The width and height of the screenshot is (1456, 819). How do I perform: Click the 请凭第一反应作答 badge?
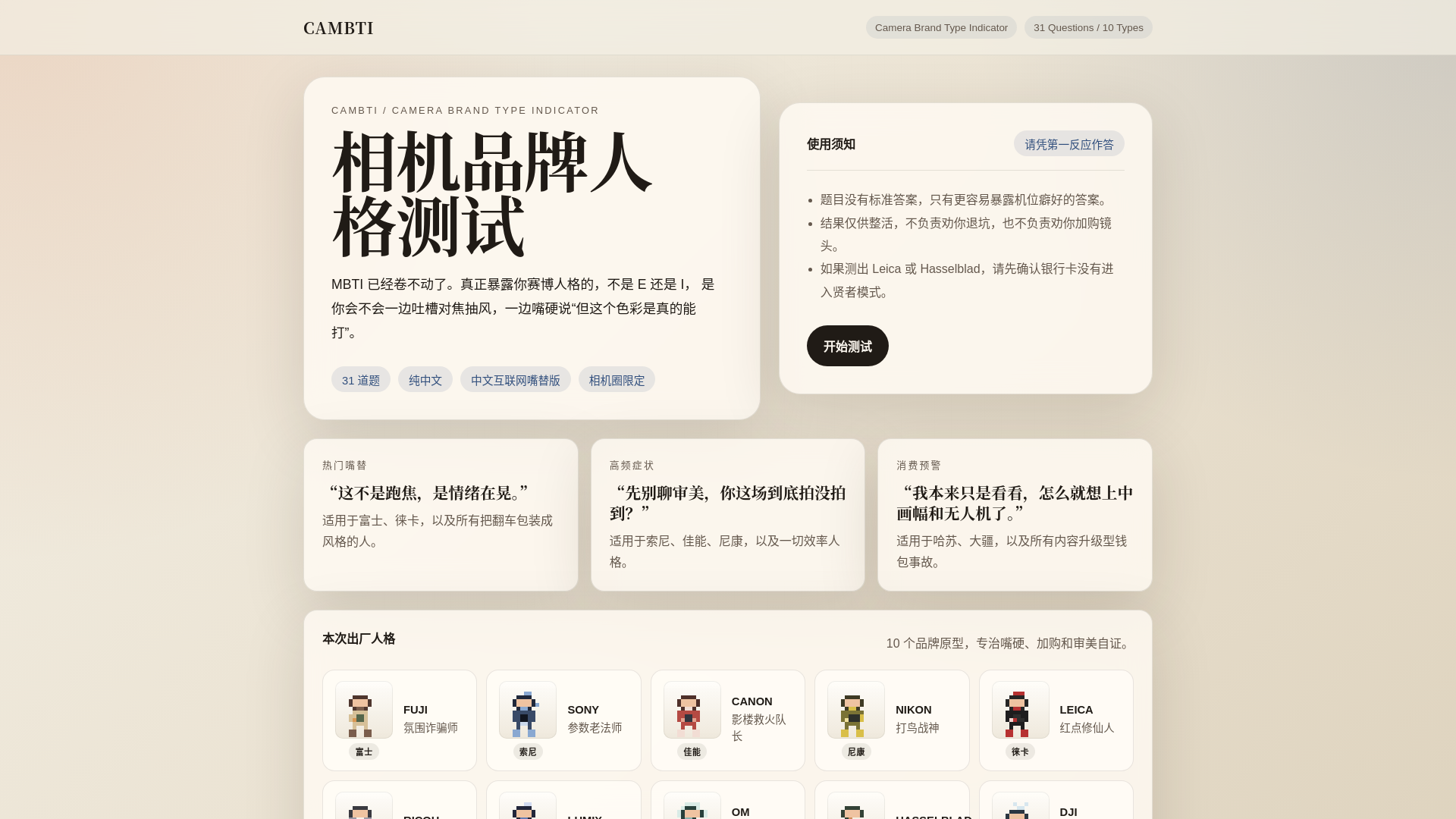(1069, 144)
